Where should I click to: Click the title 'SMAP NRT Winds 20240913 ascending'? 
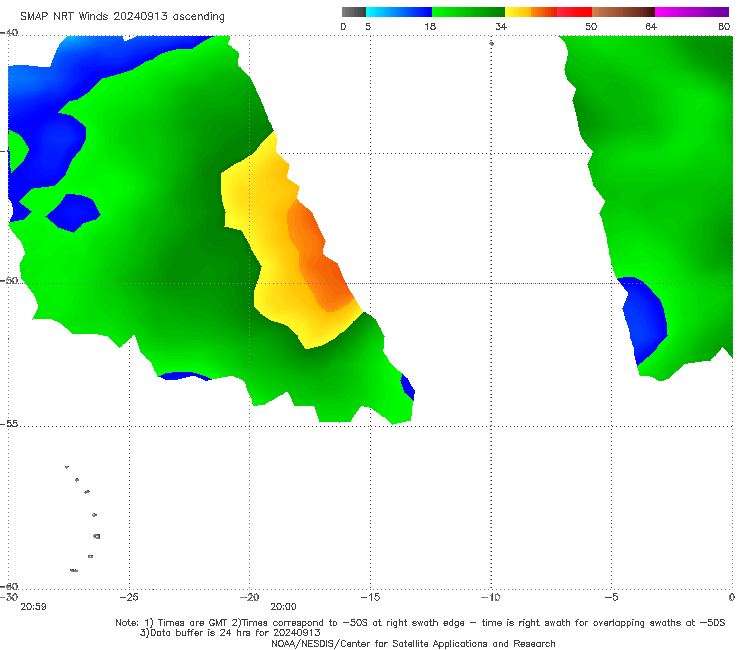[x=122, y=16]
